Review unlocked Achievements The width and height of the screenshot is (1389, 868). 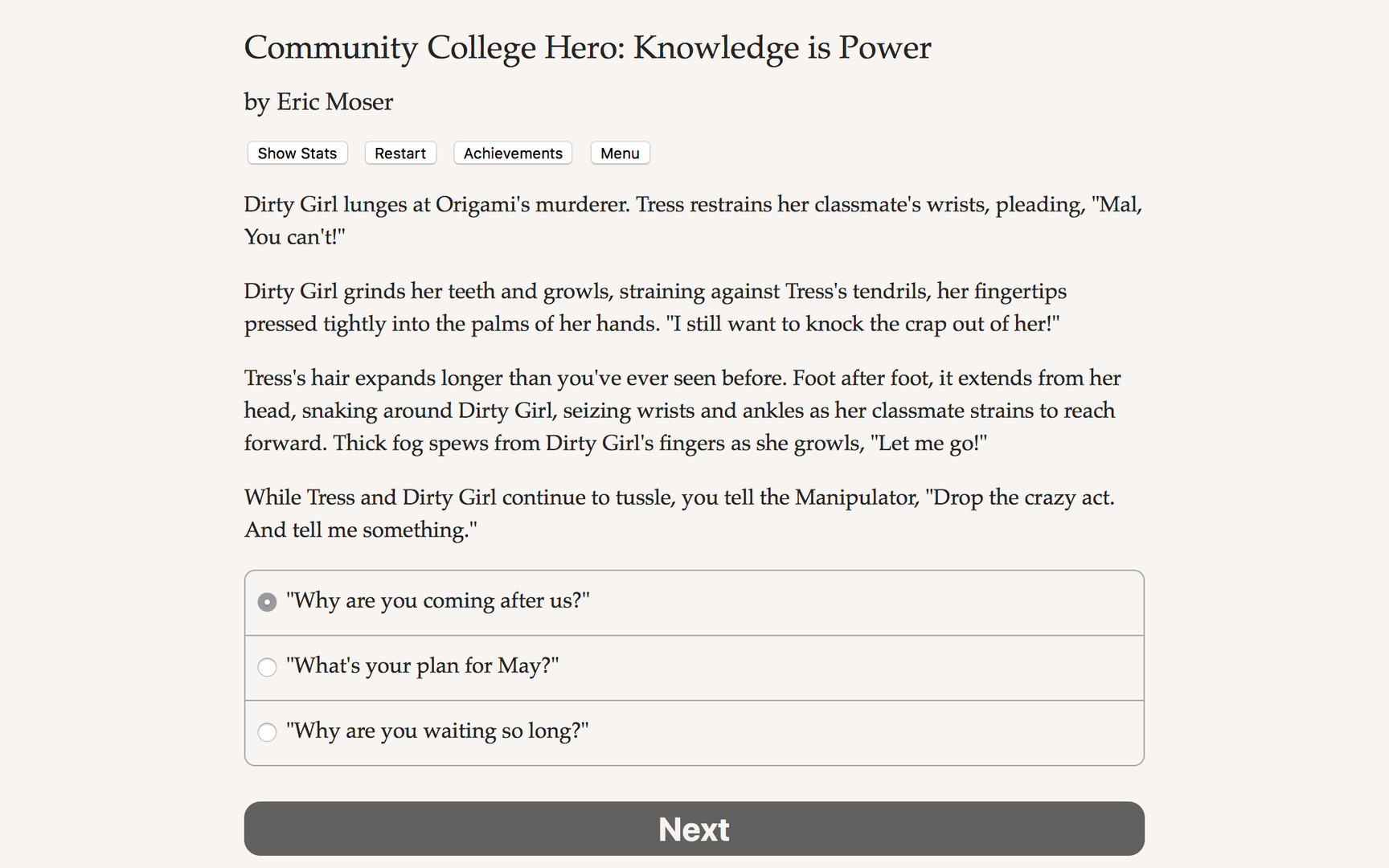(x=512, y=153)
